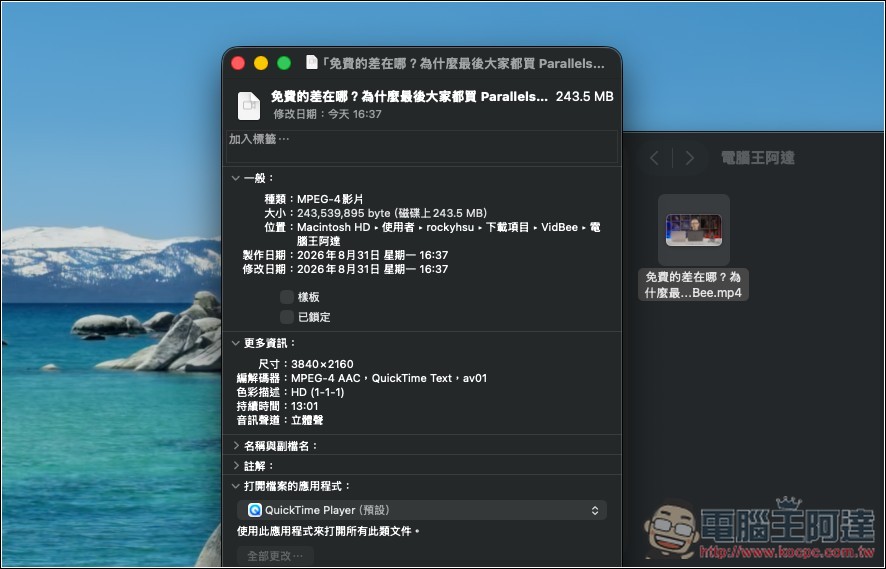
Task: Click the 持續時間 13:01 value
Action: pos(305,406)
